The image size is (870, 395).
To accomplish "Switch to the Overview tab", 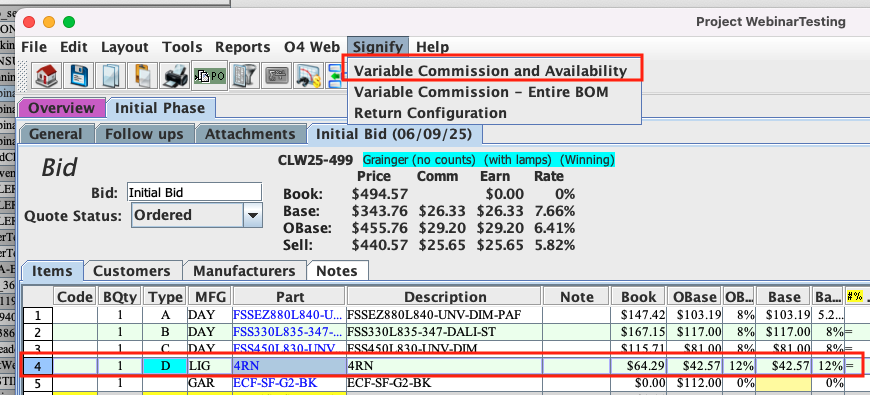I will pyautogui.click(x=62, y=108).
